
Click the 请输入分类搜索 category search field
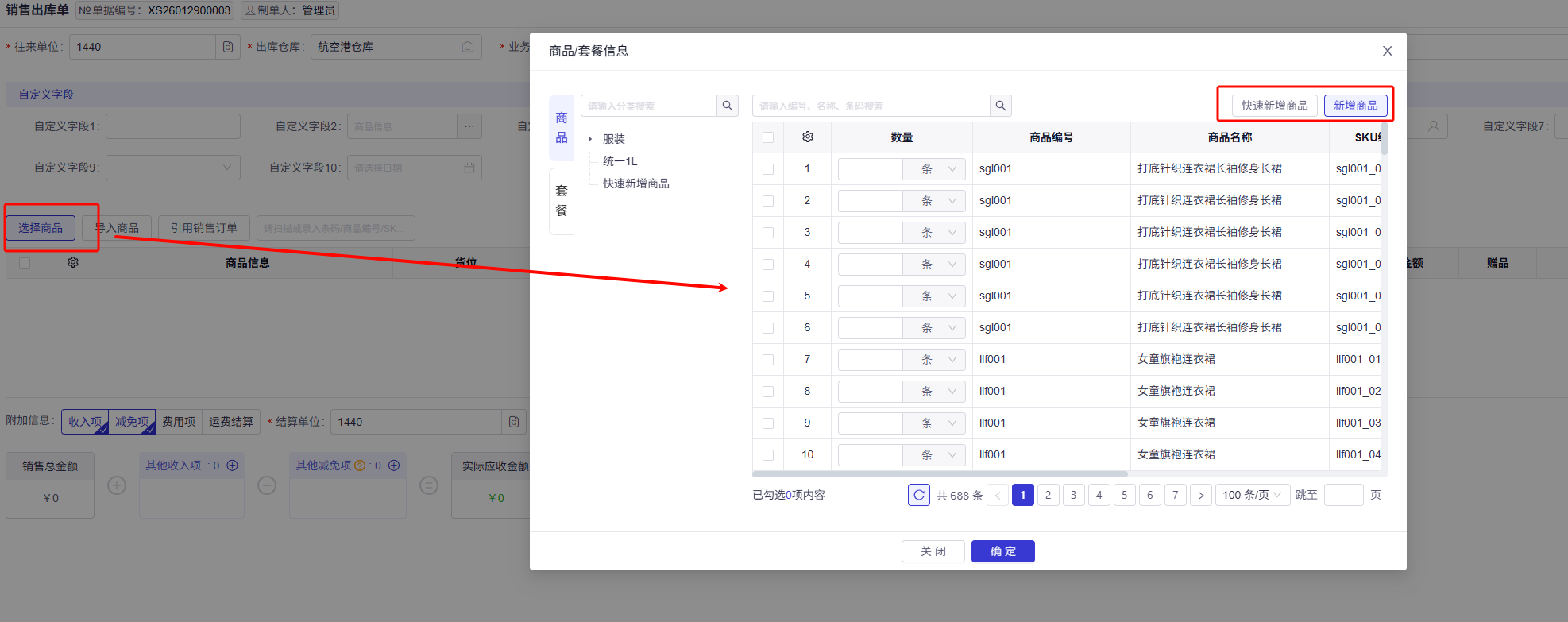coord(649,106)
